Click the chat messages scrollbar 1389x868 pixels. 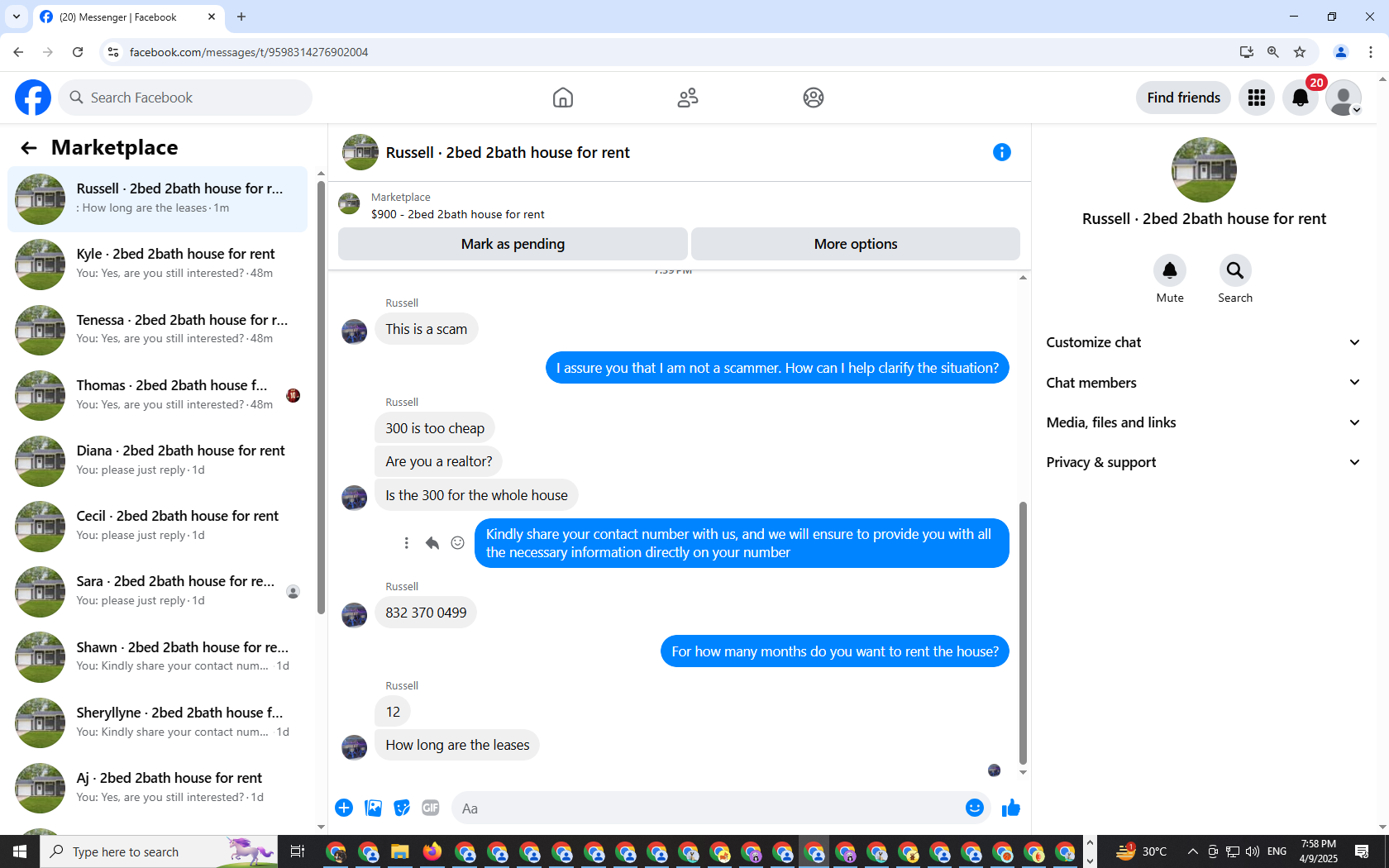click(x=1023, y=632)
